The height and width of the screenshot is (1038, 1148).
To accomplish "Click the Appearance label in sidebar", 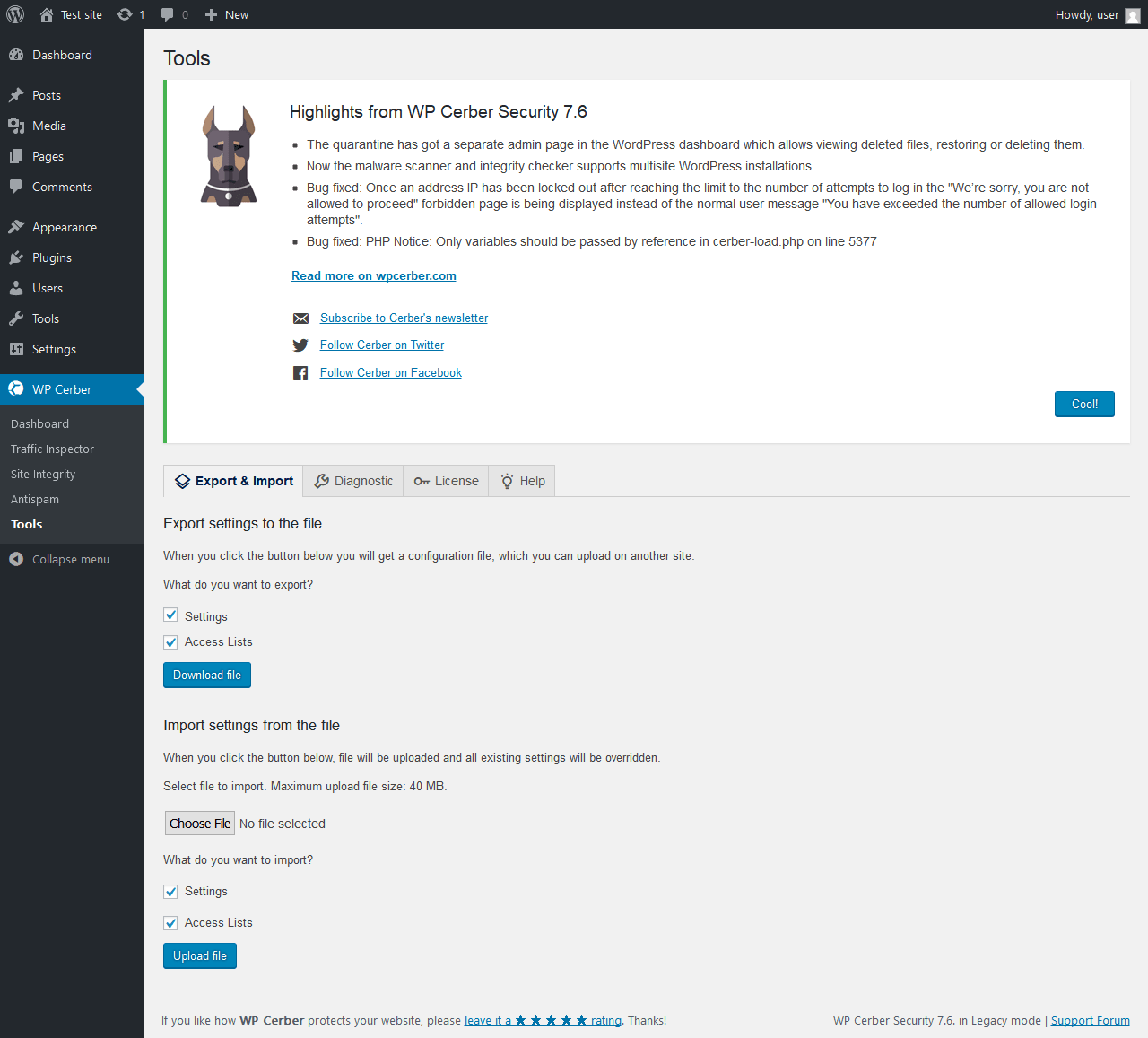I will [65, 227].
